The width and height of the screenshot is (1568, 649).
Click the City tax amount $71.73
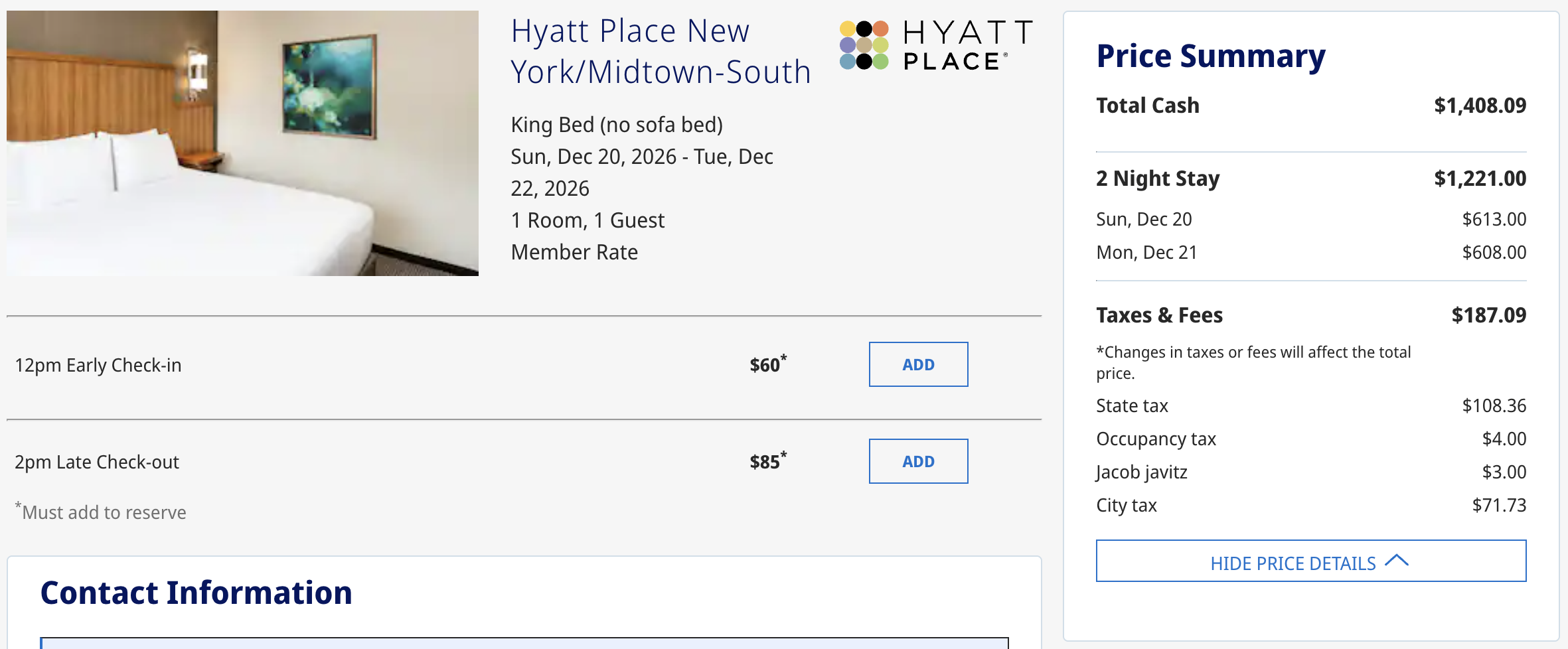coord(1502,504)
